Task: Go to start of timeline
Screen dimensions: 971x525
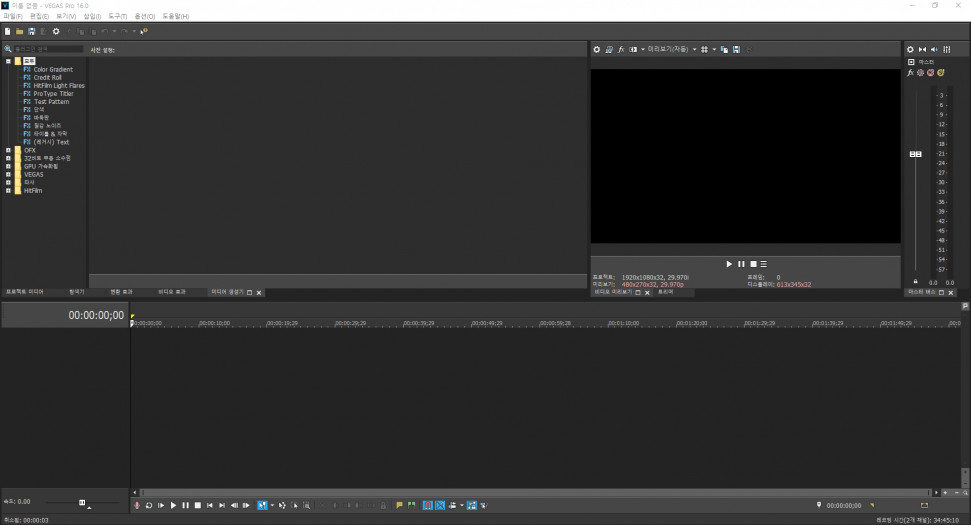Action: [x=210, y=505]
